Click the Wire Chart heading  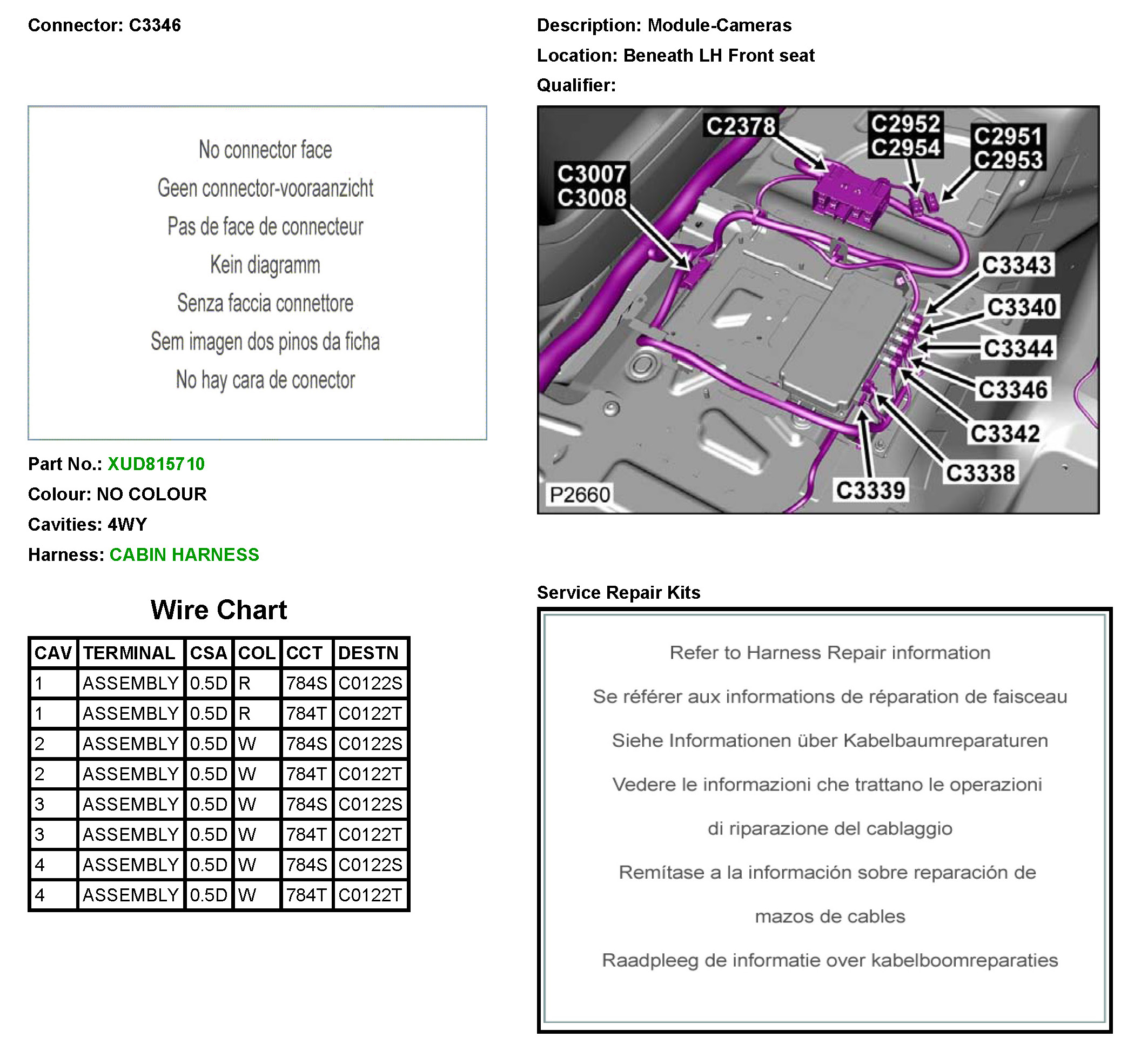point(219,610)
